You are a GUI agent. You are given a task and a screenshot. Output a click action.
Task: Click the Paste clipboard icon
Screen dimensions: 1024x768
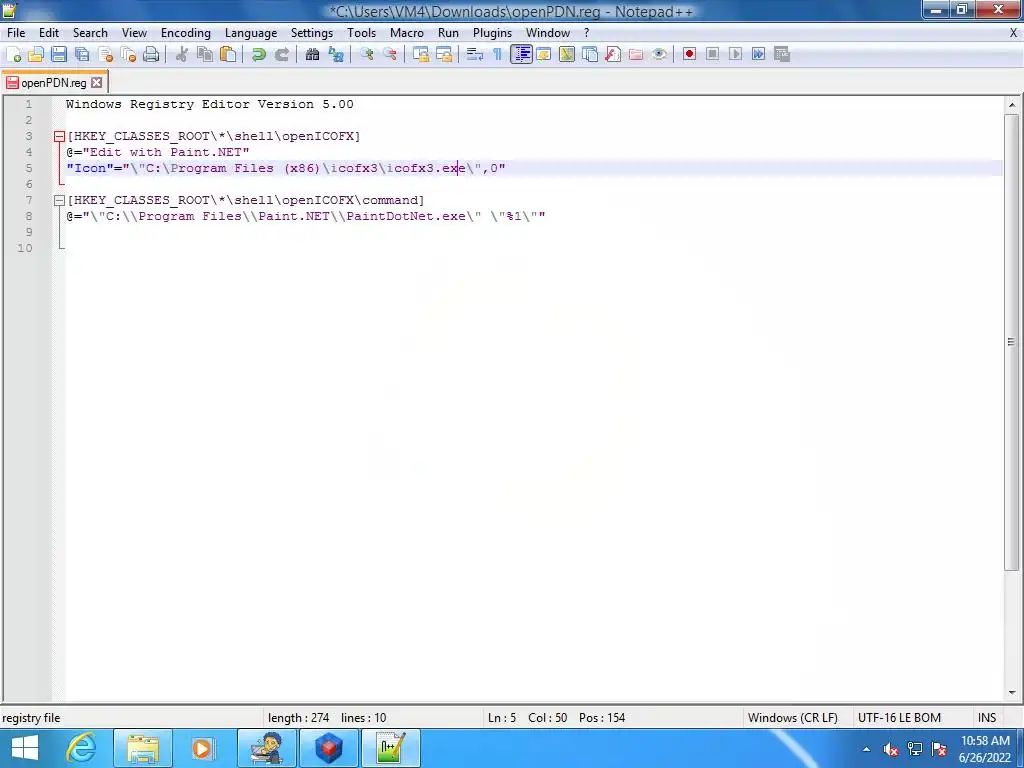click(x=228, y=54)
